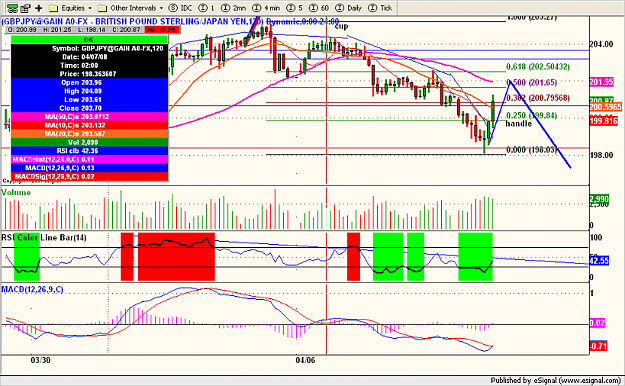Screen dimensions: 625x386
Task: Select the Symbol row in data window
Action: [89, 48]
